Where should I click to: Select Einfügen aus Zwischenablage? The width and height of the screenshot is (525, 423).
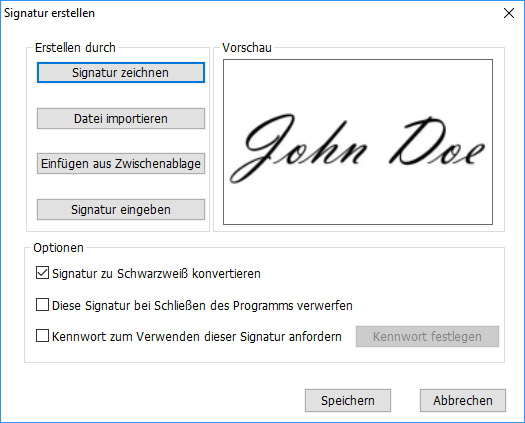pyautogui.click(x=121, y=163)
